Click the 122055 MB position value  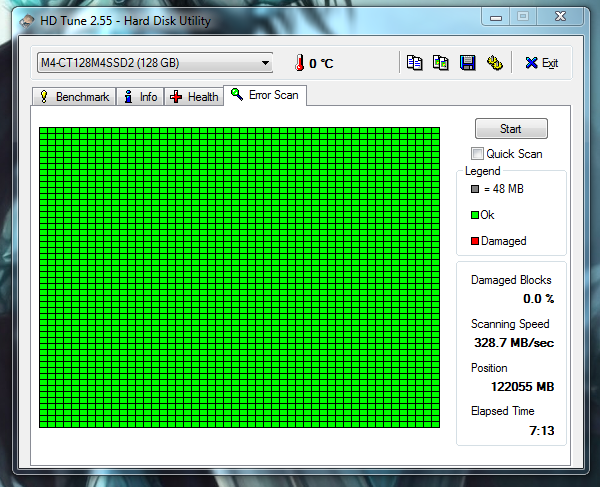click(x=522, y=386)
